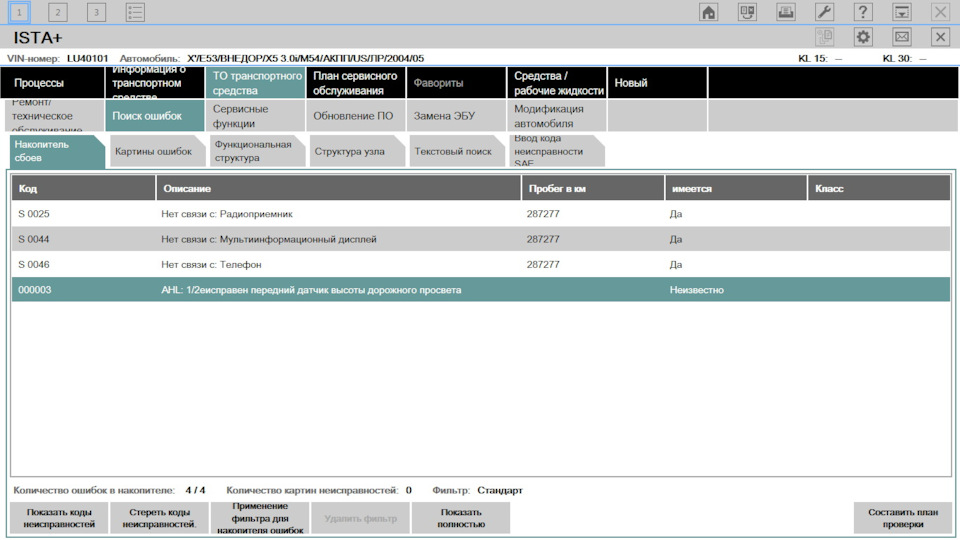The width and height of the screenshot is (960, 540).
Task: Open operation step 3 icon
Action: point(96,12)
